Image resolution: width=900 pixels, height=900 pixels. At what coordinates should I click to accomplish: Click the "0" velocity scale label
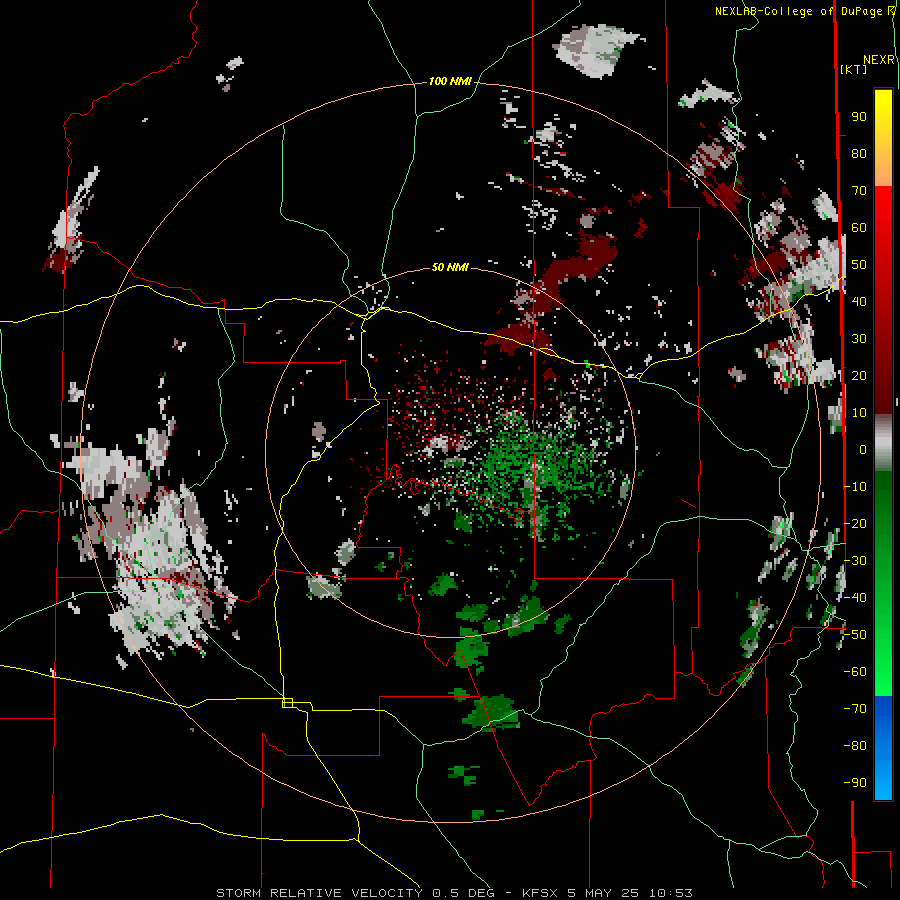pos(863,449)
